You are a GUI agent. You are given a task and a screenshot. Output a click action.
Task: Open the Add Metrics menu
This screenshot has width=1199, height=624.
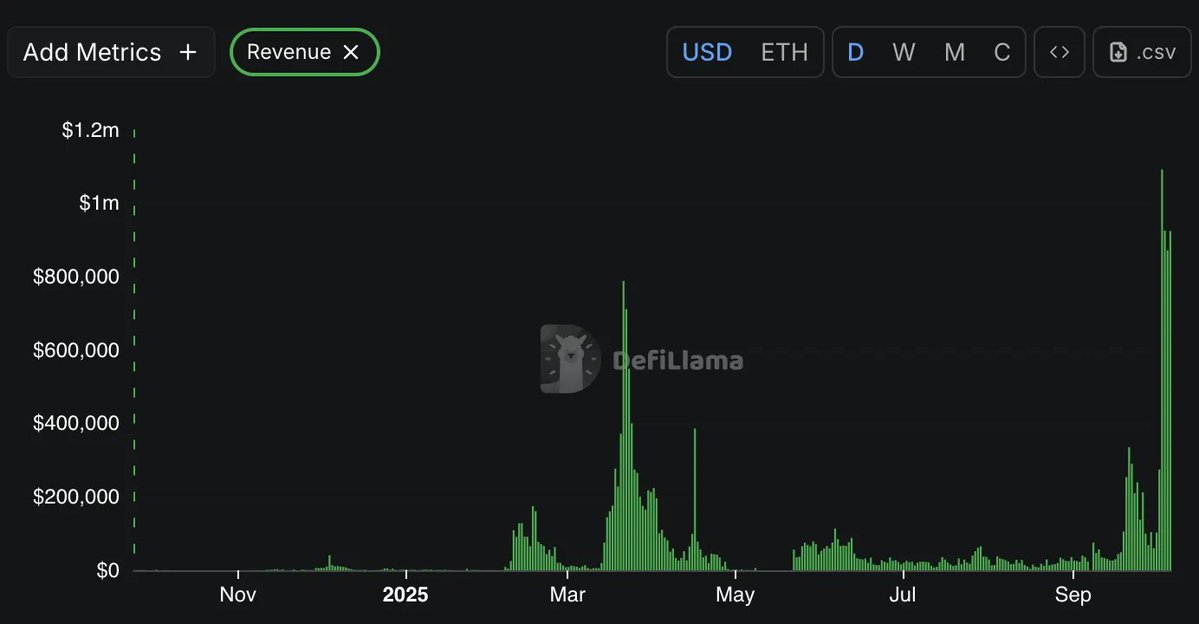pyautogui.click(x=111, y=52)
